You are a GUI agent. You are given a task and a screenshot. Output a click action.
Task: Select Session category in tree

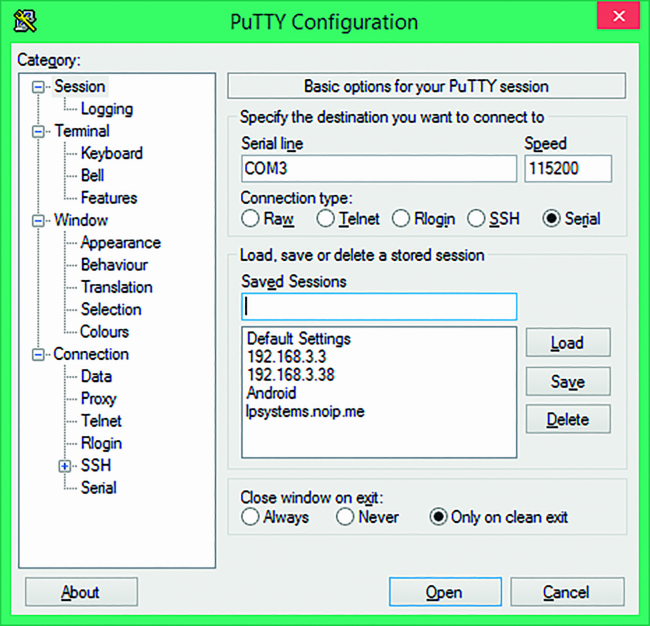click(80, 87)
